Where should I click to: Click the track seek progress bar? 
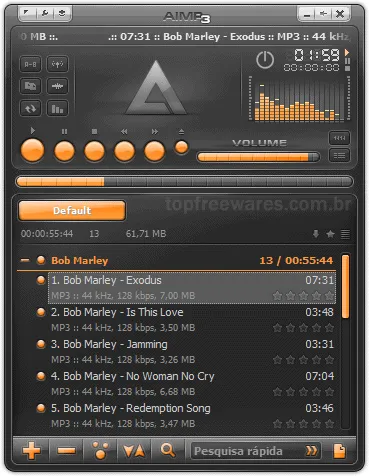[x=184, y=182]
